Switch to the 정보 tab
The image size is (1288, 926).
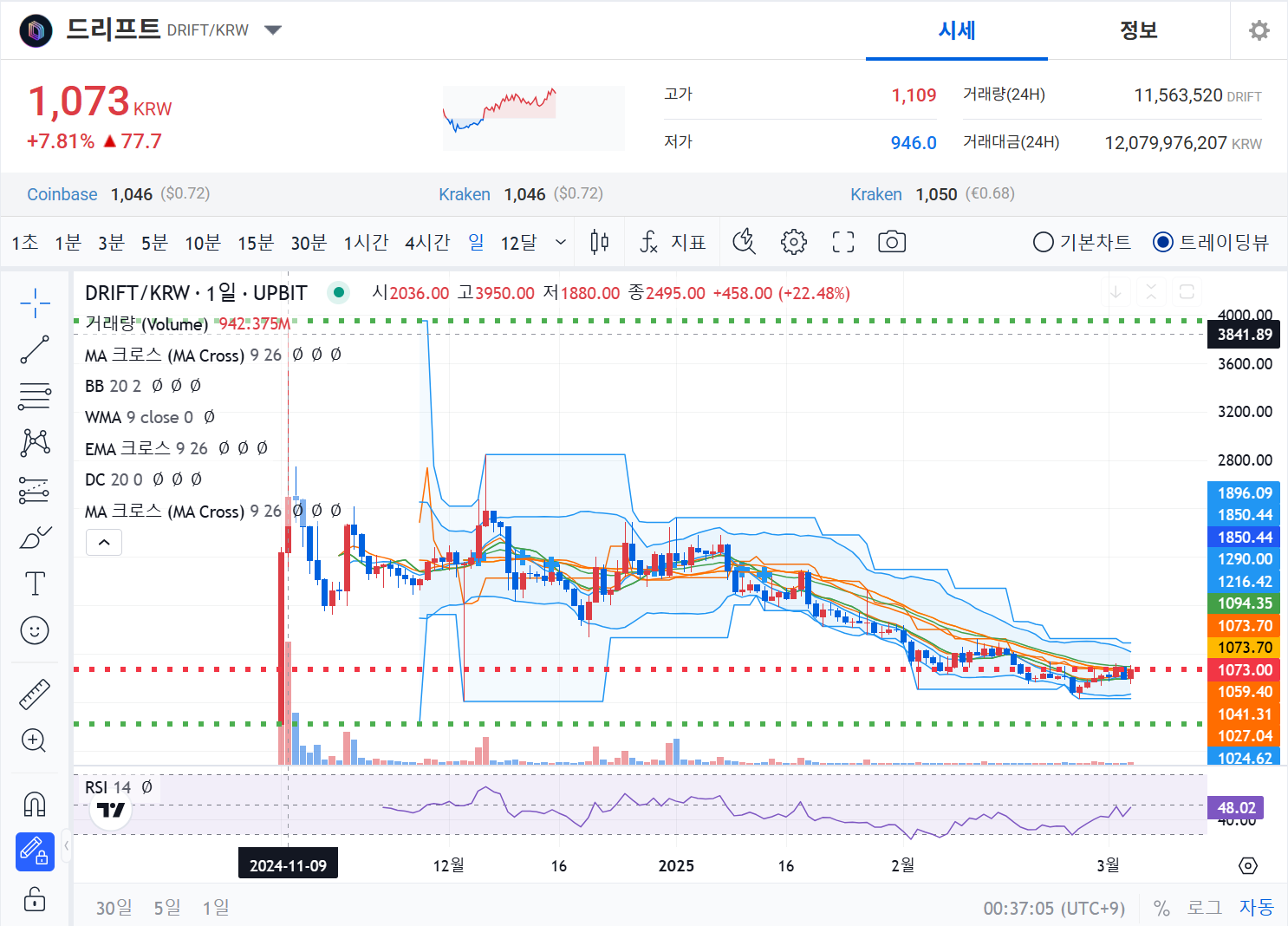(1139, 30)
